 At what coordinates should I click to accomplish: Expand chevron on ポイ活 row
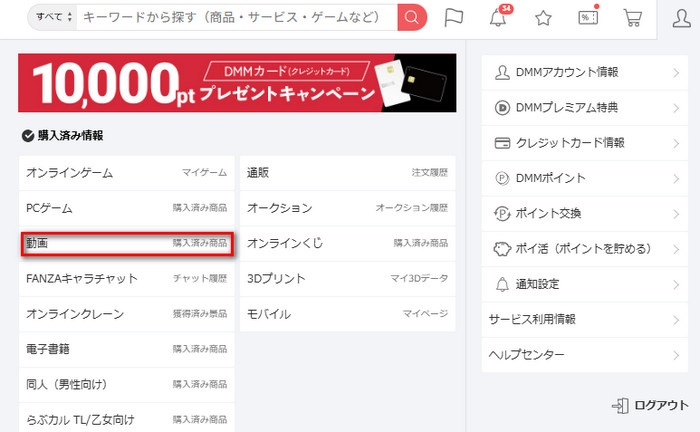tap(676, 249)
